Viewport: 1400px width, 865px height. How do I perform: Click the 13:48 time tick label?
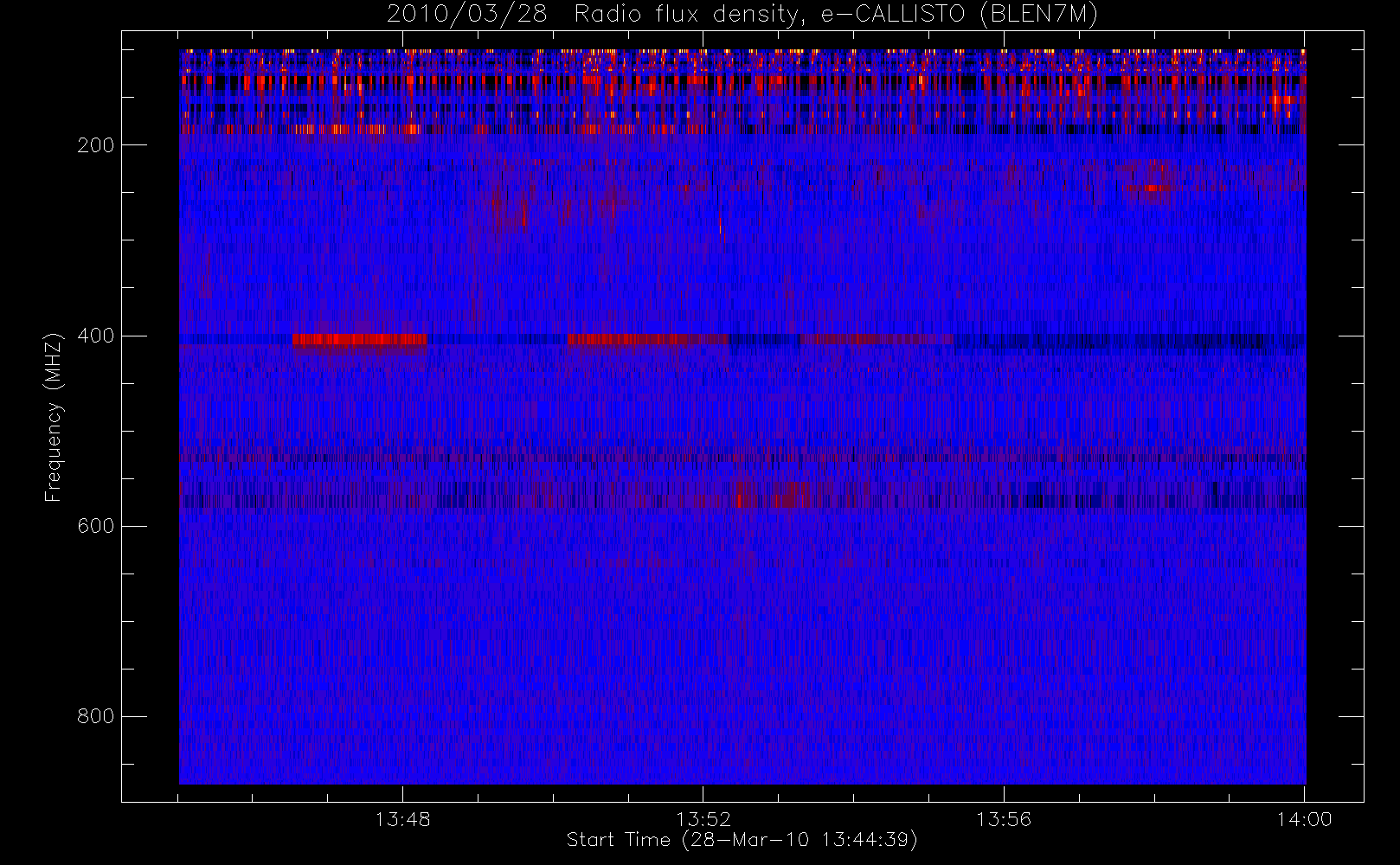(x=402, y=819)
